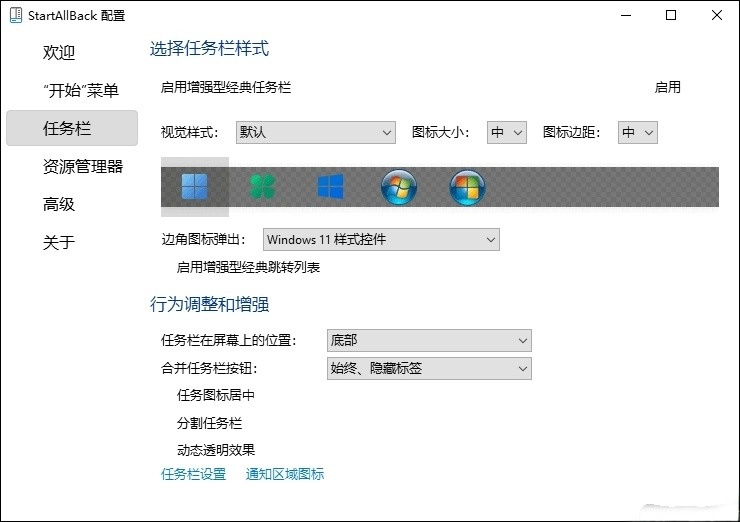Toggle 启用增强型经典跳转列表 option

coord(248,268)
